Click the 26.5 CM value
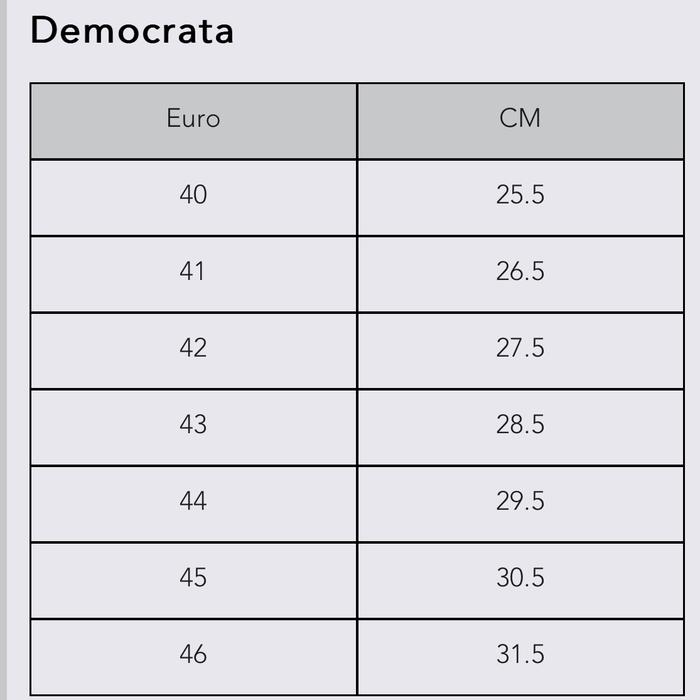700x700 pixels. click(x=520, y=271)
